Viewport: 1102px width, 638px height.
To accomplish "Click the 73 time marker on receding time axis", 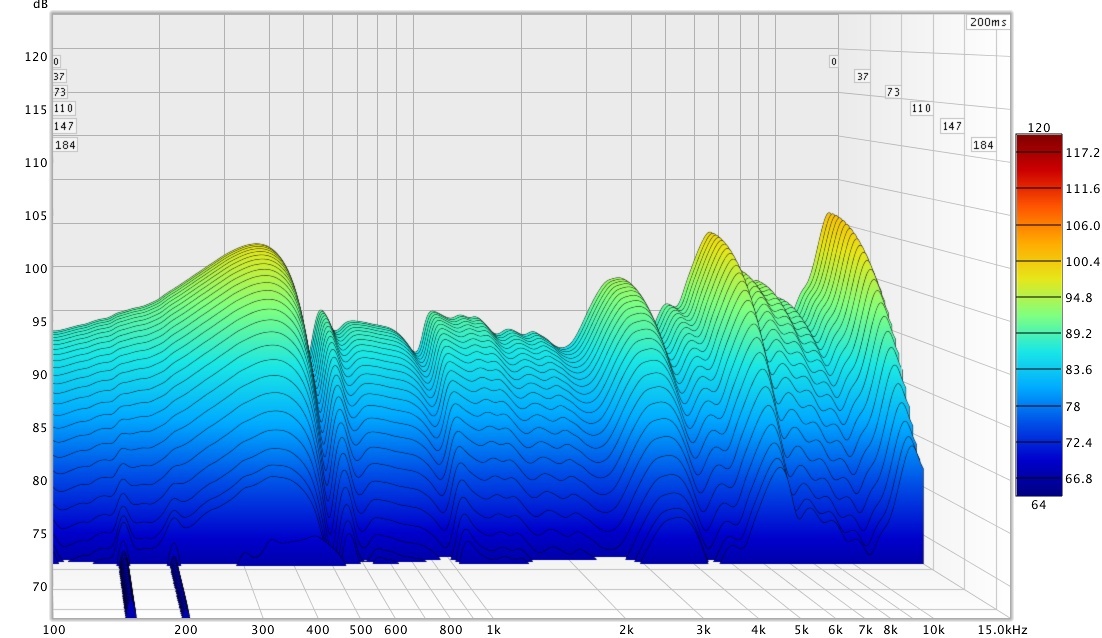I will point(893,92).
